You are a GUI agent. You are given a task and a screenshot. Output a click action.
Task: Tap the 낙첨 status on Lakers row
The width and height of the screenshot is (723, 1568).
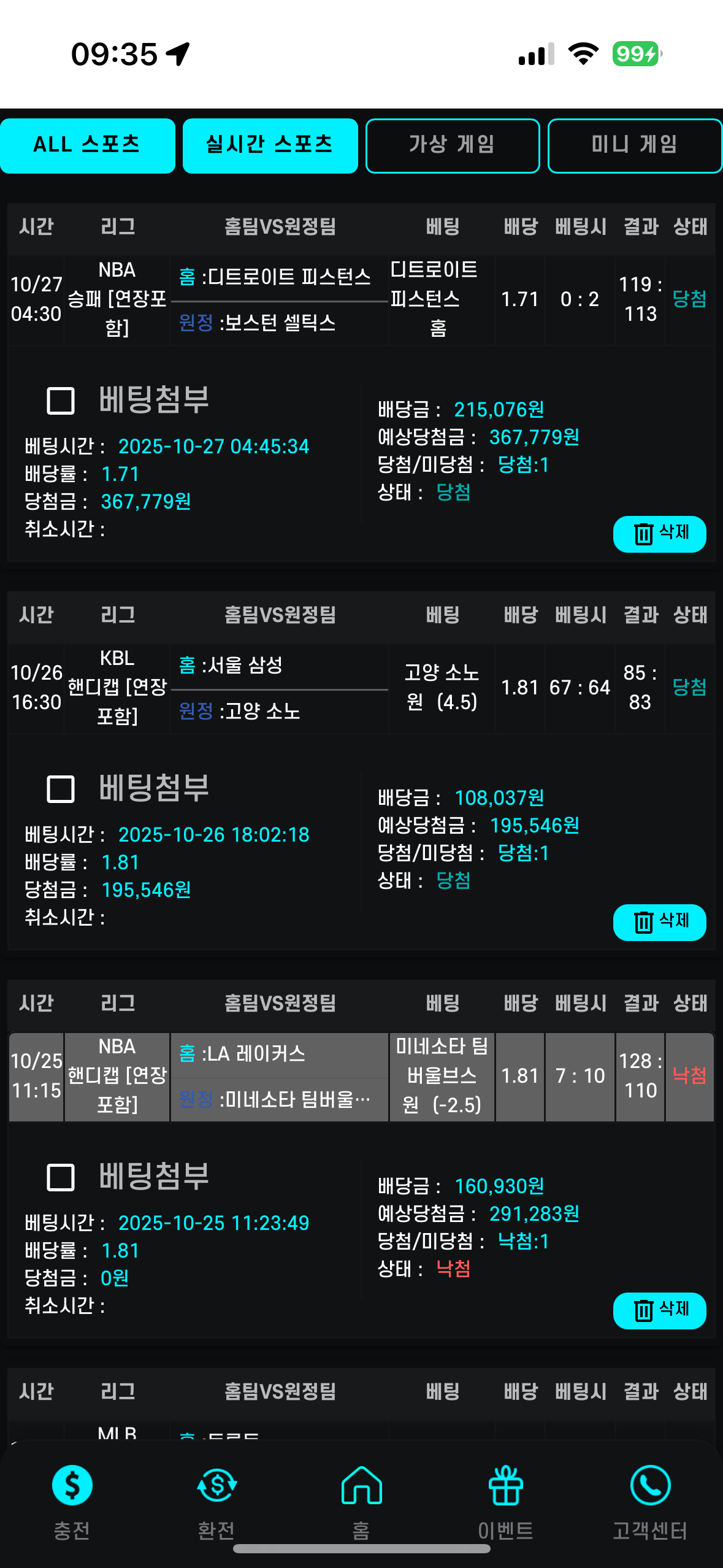(689, 1075)
